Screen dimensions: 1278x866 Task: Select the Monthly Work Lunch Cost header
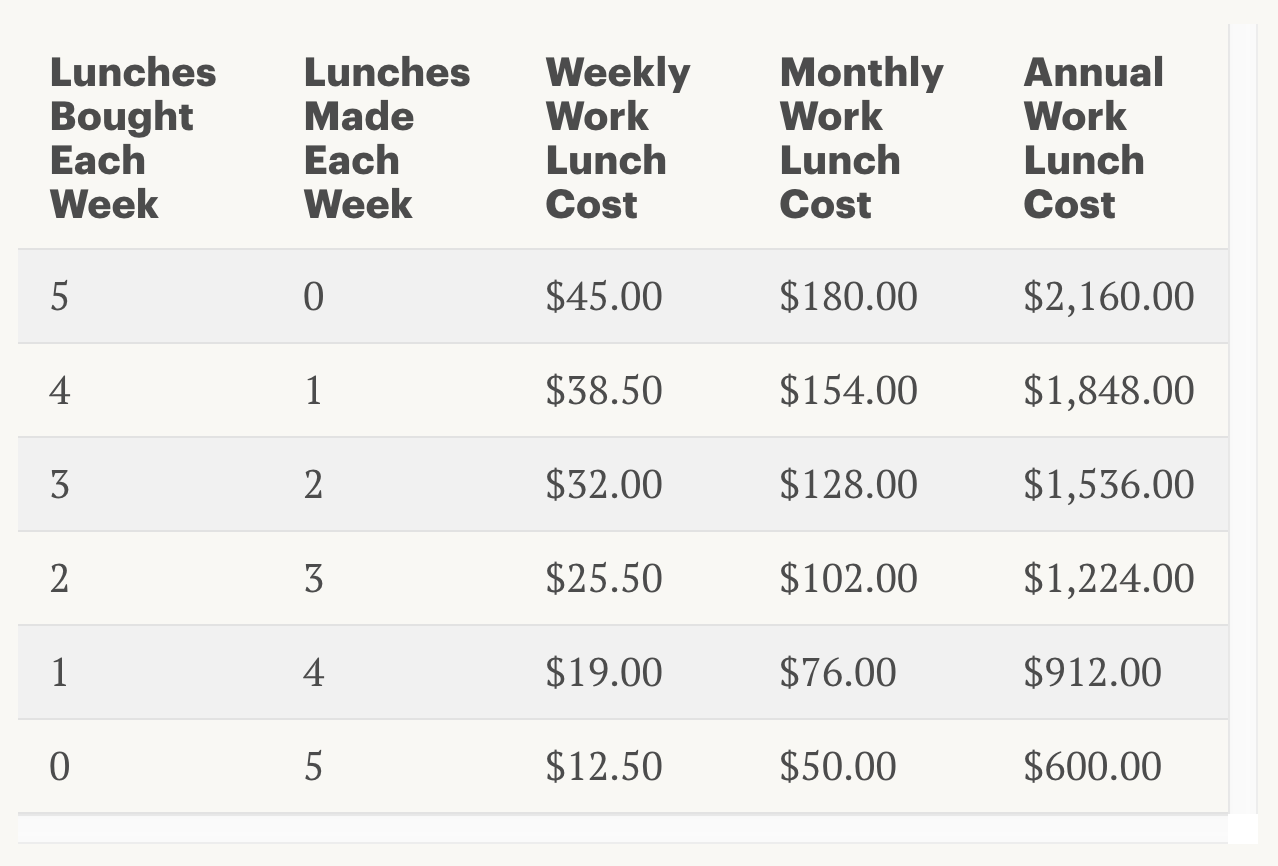pyautogui.click(x=860, y=138)
